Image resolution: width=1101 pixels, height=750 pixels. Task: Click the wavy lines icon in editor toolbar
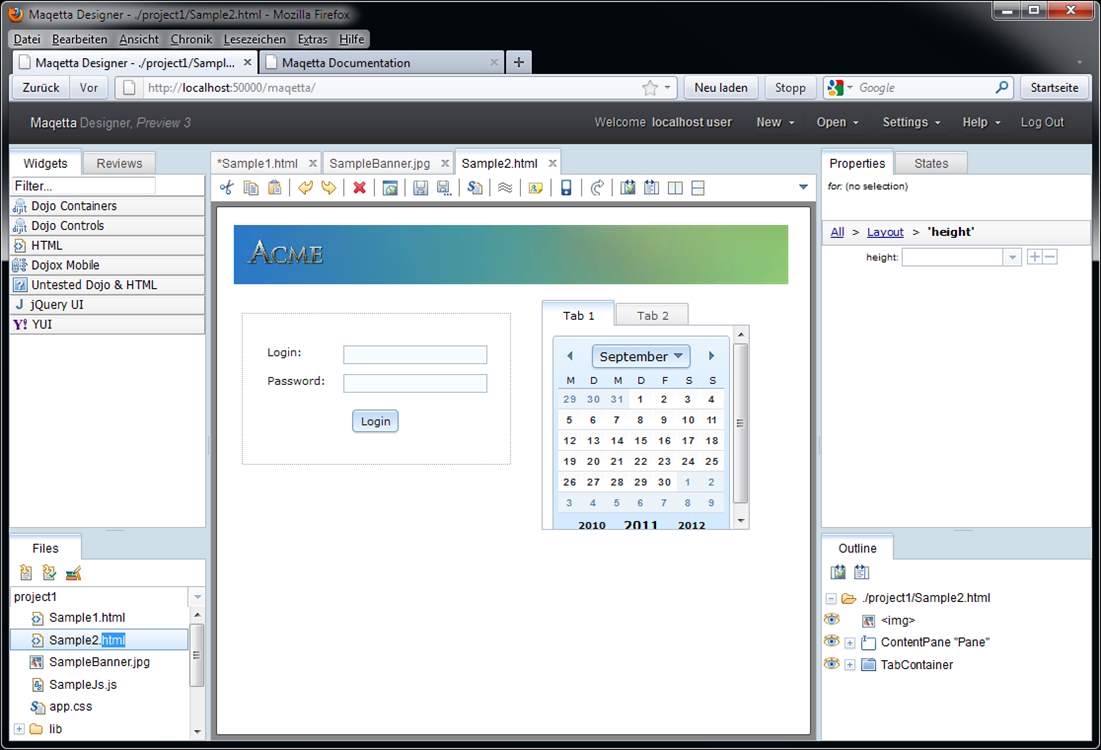point(505,188)
